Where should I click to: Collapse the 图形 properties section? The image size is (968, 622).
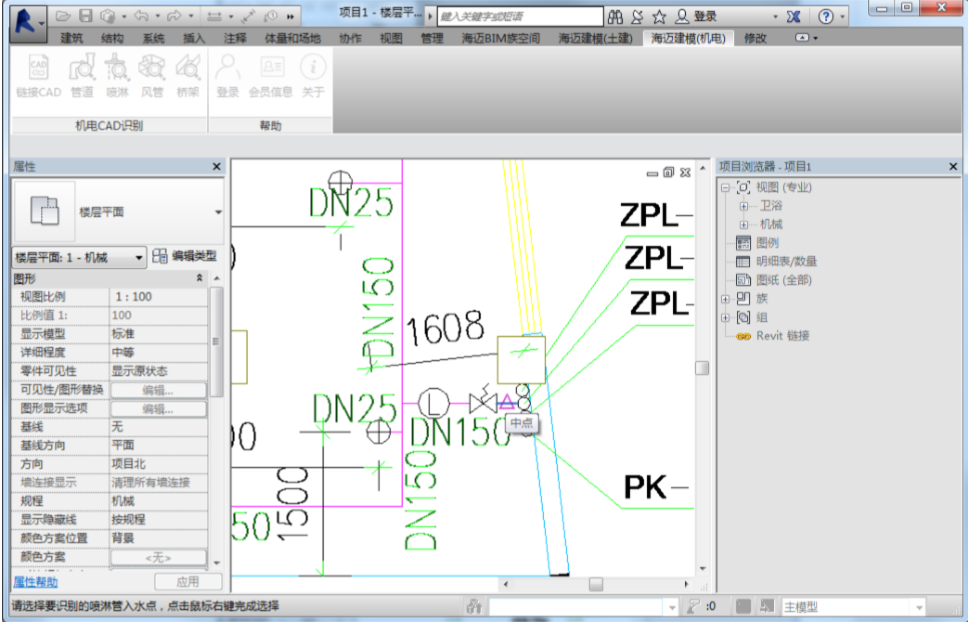[199, 279]
